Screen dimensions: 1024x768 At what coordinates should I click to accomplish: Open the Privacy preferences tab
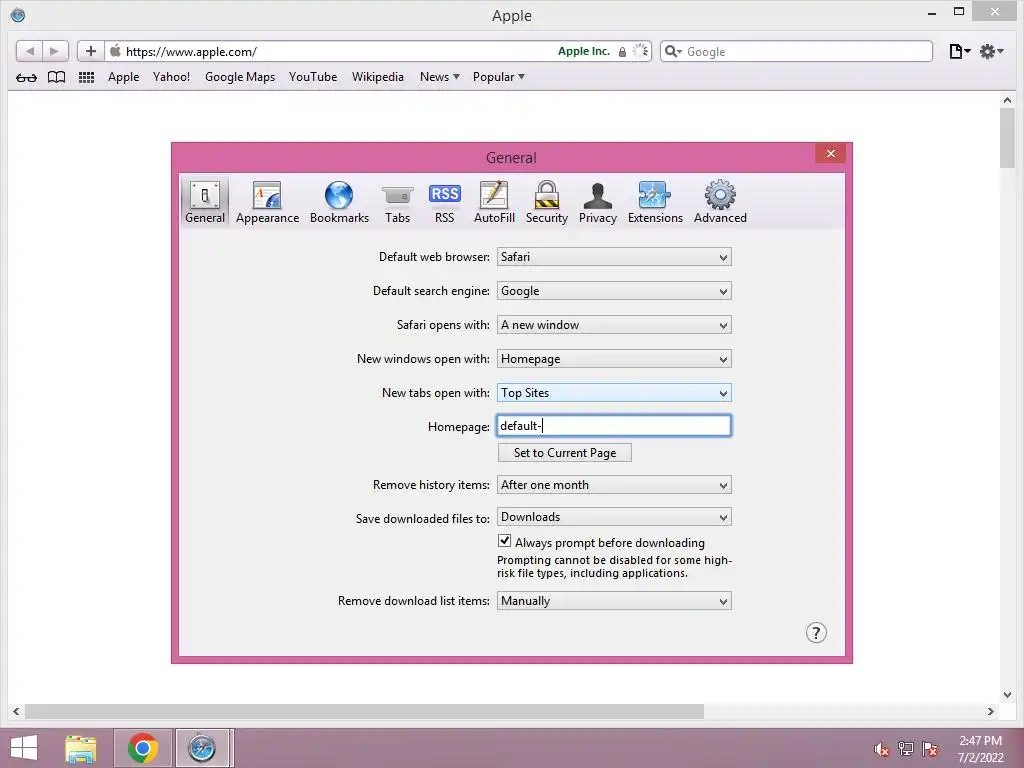(598, 202)
